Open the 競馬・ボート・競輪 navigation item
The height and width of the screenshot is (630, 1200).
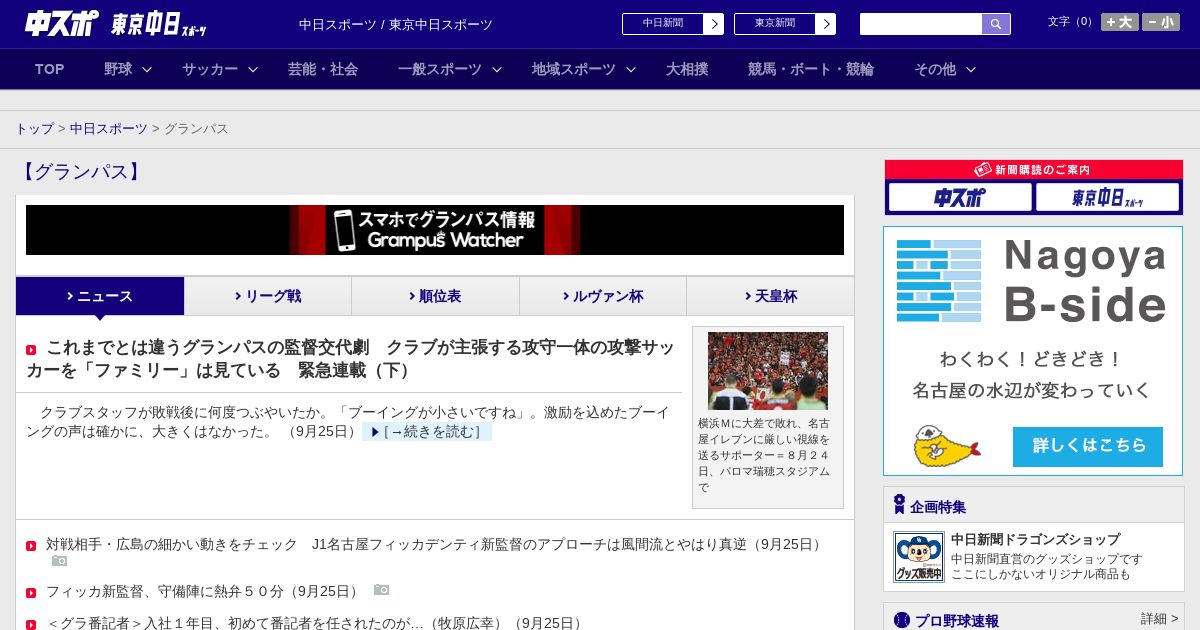tap(811, 69)
